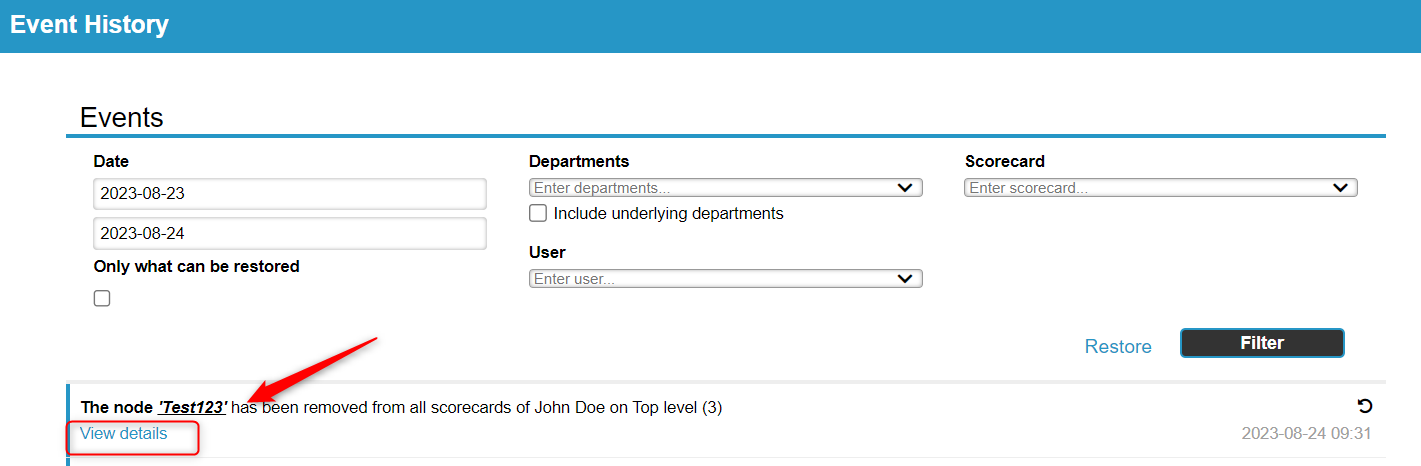This screenshot has width=1421, height=466.
Task: Focus the 'Enter scorecard...' placeholder text
Action: (x=1028, y=188)
